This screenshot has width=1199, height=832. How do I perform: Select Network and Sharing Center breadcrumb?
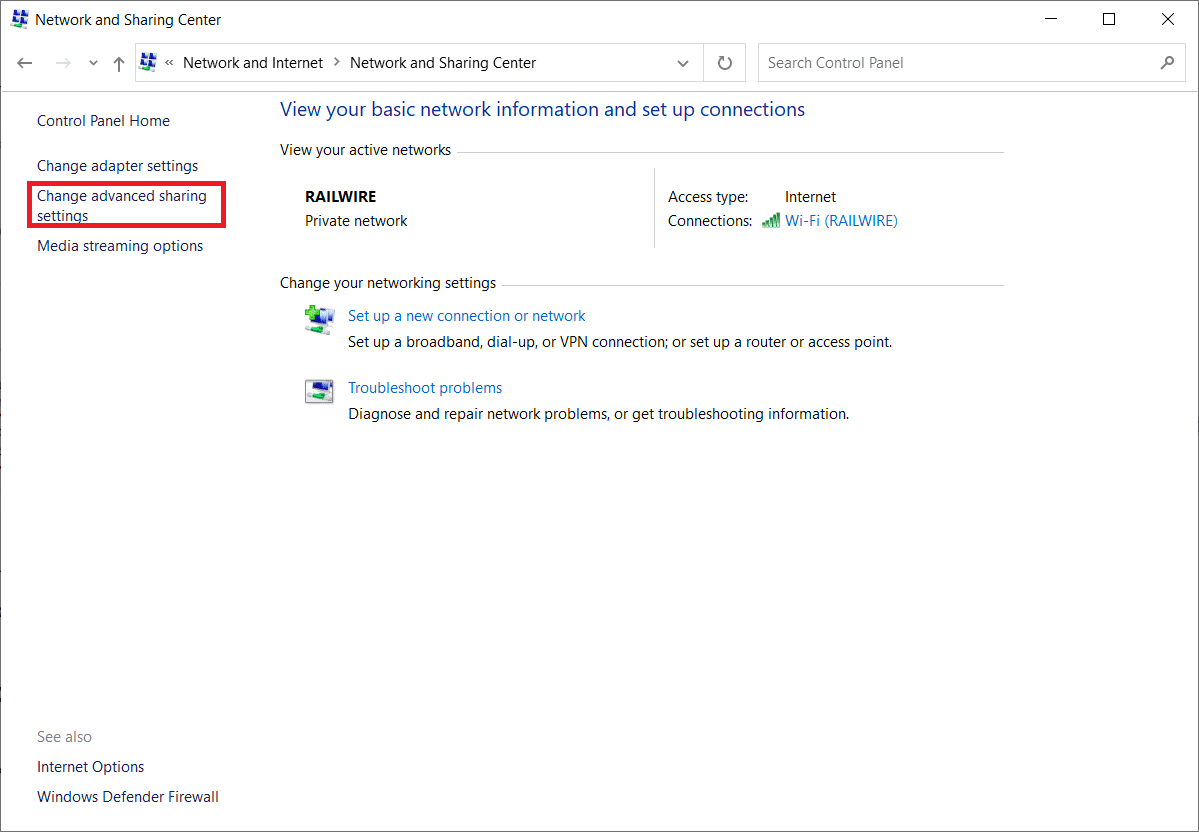click(443, 63)
